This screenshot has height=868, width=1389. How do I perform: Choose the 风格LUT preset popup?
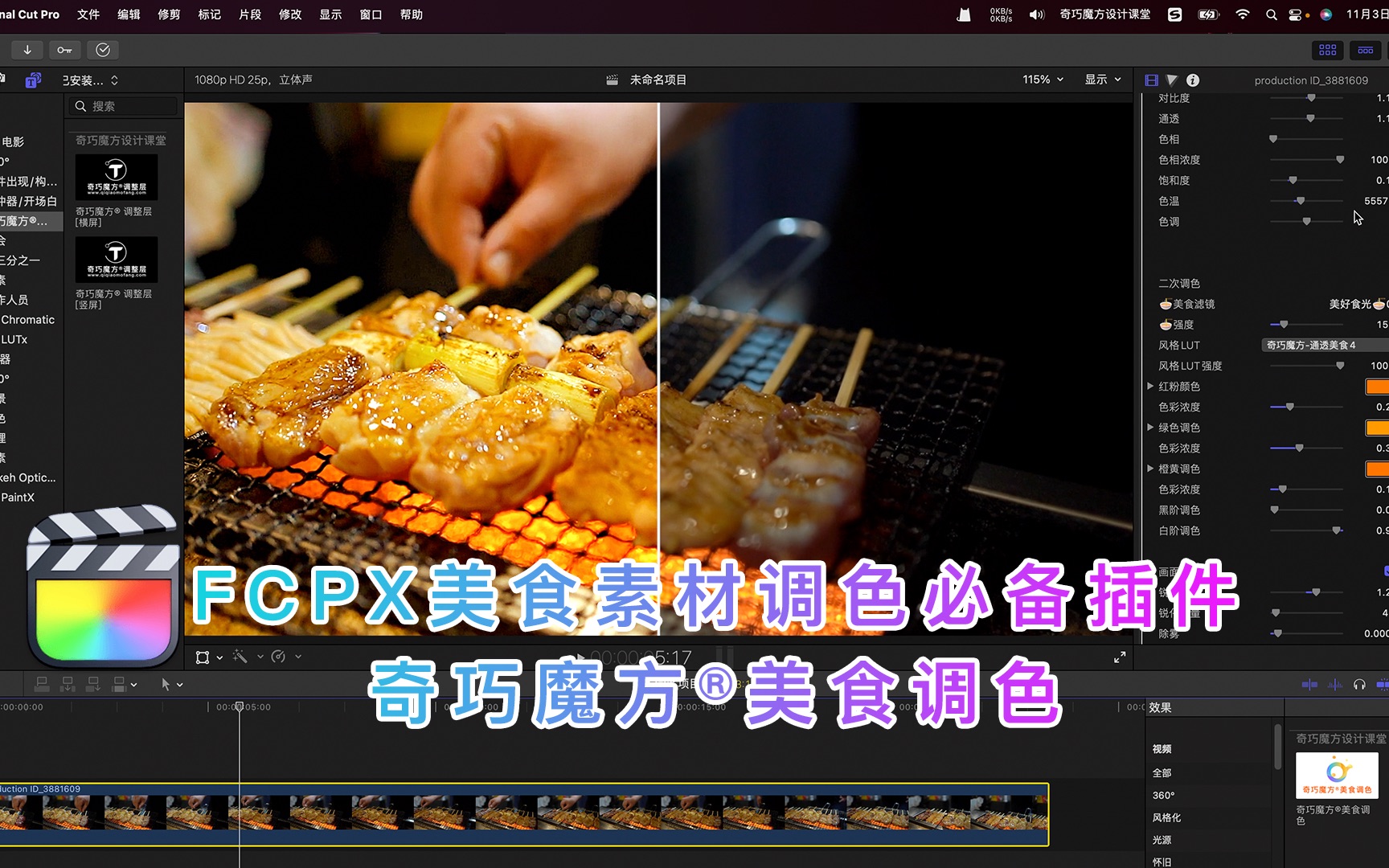pos(1325,345)
